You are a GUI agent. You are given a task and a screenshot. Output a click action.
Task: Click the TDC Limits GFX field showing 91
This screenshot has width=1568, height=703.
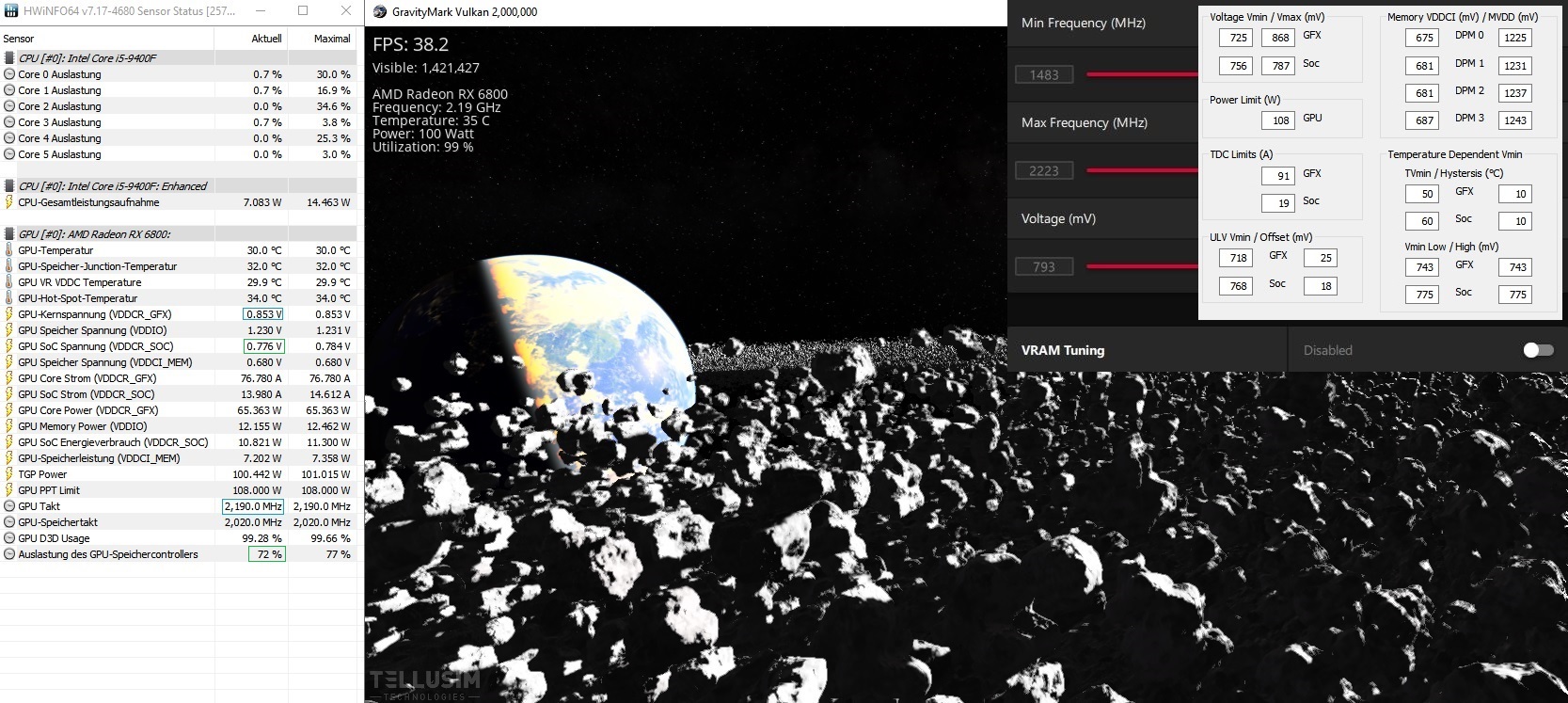1278,176
